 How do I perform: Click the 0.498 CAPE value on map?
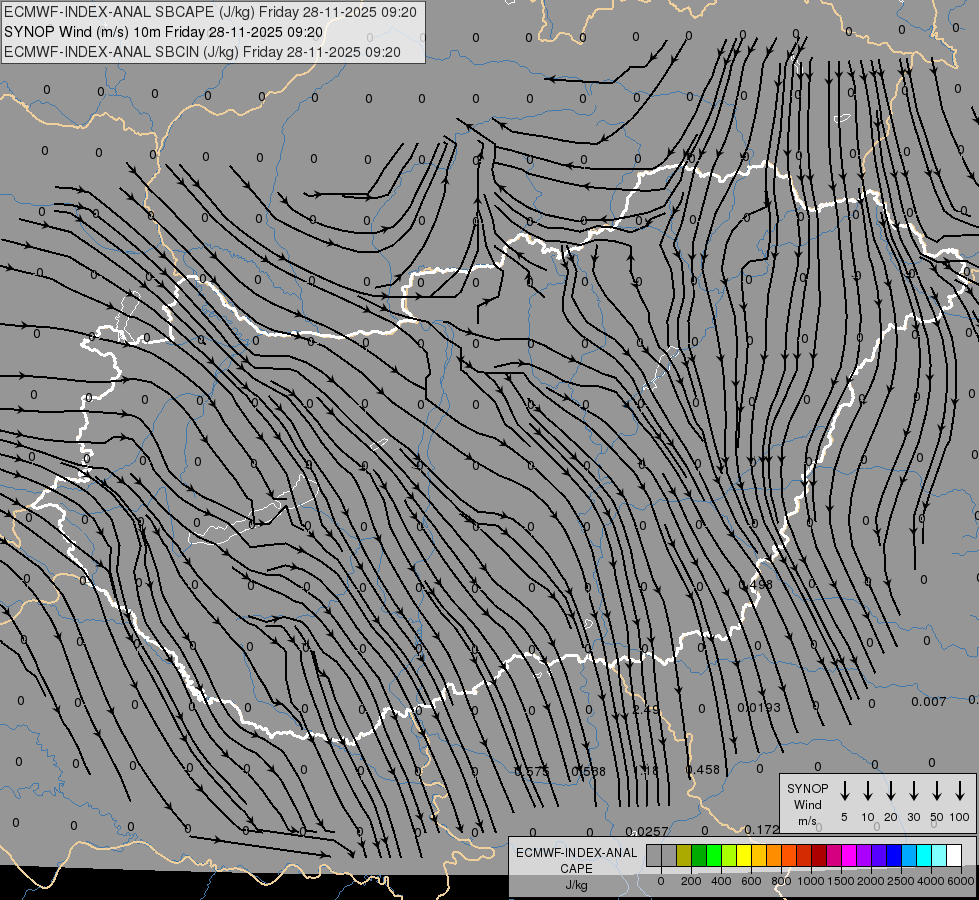[x=755, y=585]
